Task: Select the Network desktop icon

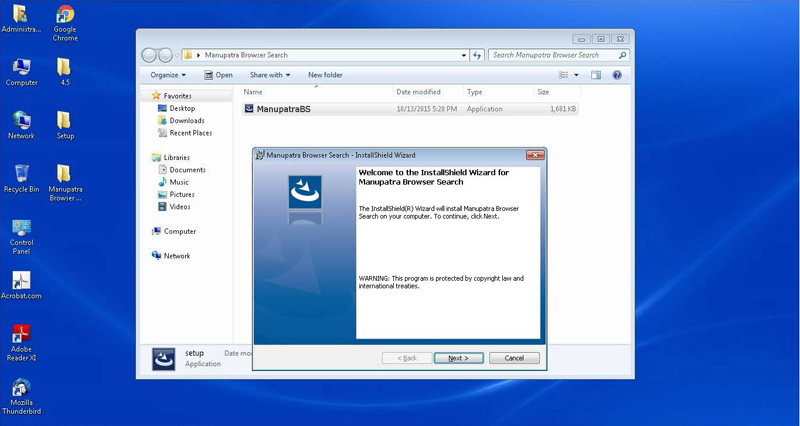Action: pos(21,125)
